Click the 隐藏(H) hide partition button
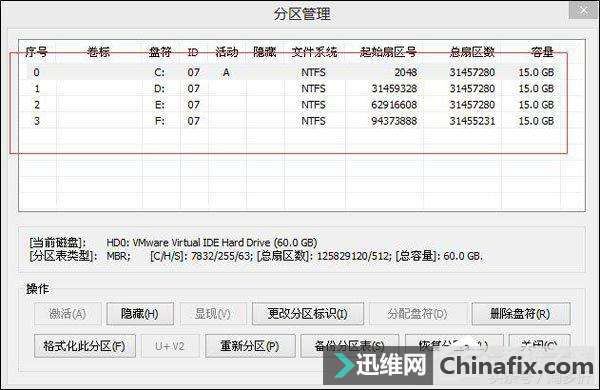 coord(140,314)
